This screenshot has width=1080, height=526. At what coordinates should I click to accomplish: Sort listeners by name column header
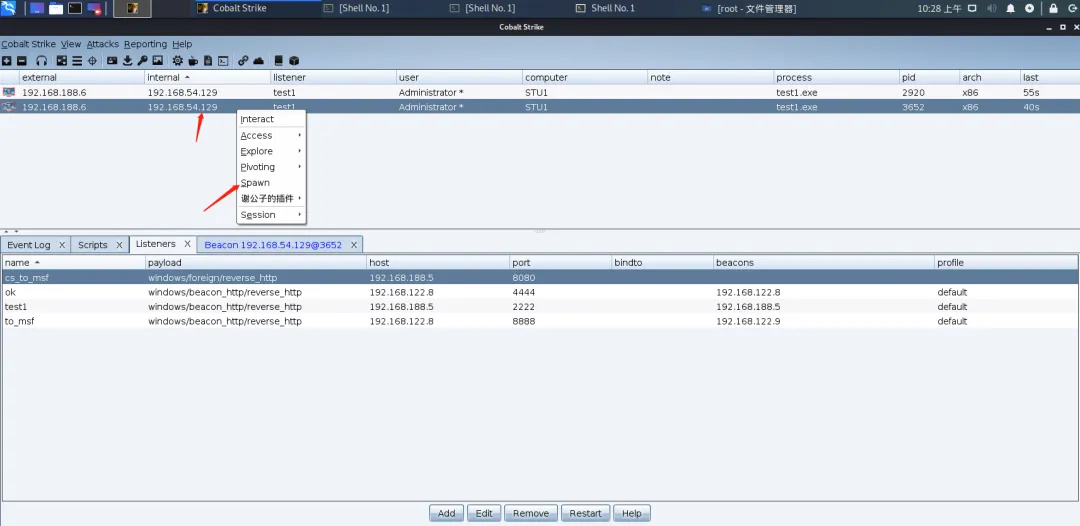point(73,263)
